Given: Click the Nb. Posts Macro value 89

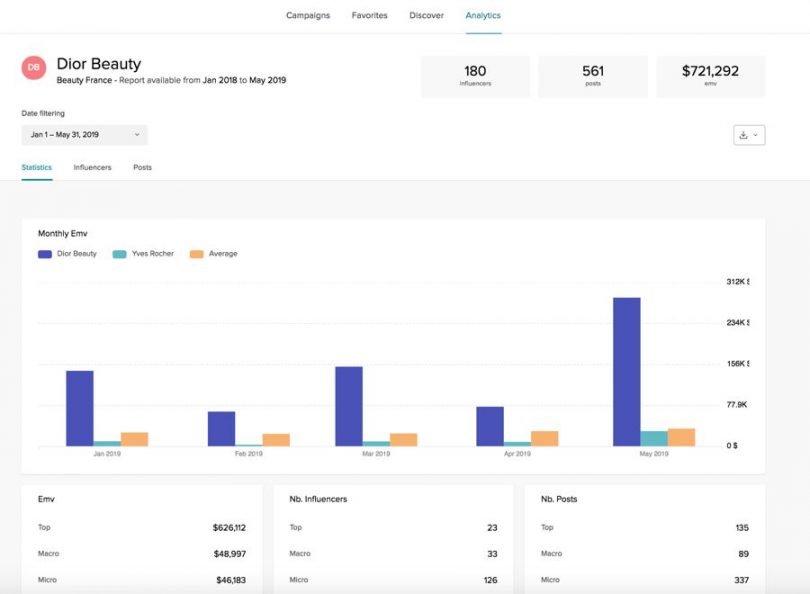Looking at the screenshot, I should tap(744, 554).
